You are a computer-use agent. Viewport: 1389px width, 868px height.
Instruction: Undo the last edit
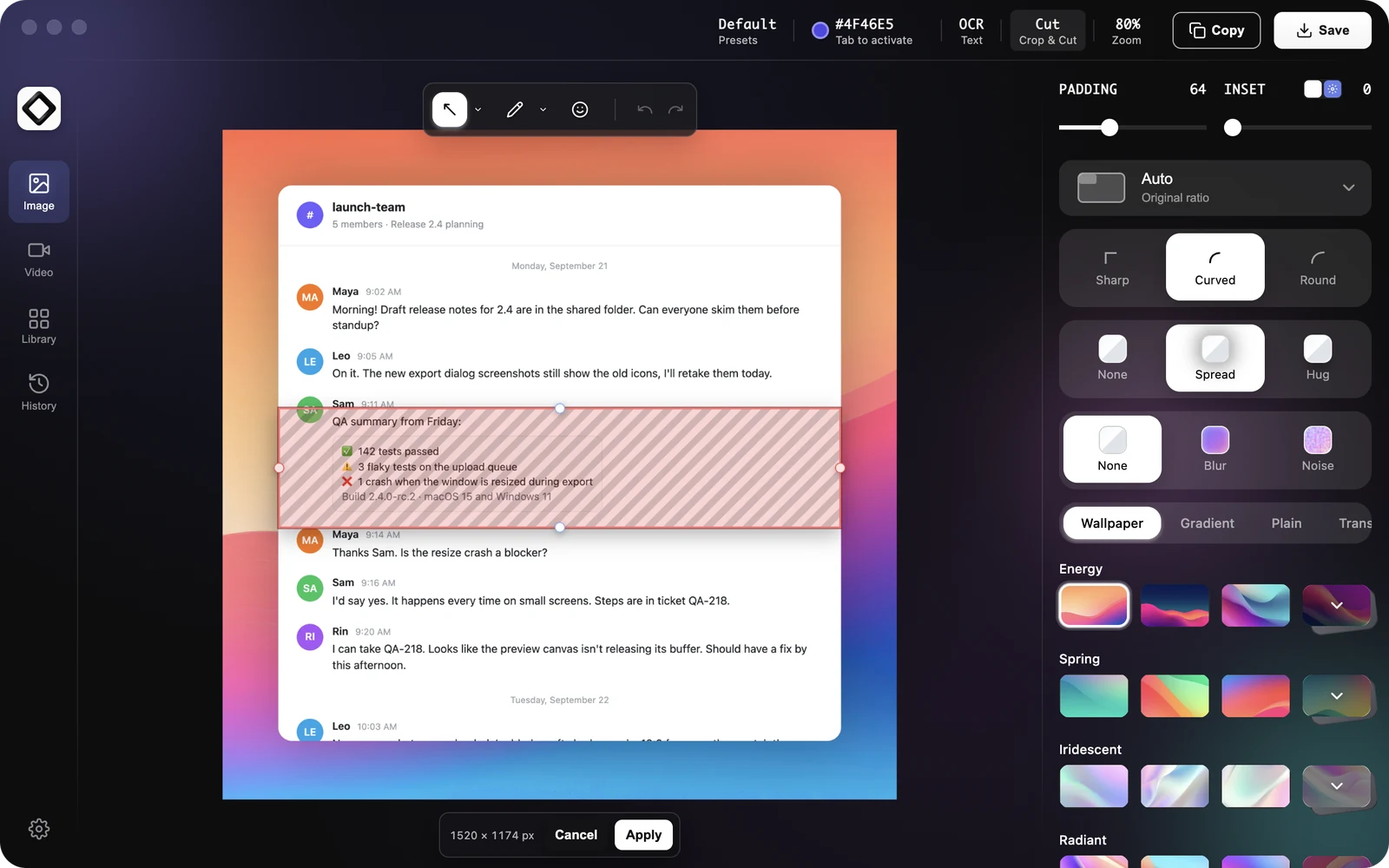point(644,109)
